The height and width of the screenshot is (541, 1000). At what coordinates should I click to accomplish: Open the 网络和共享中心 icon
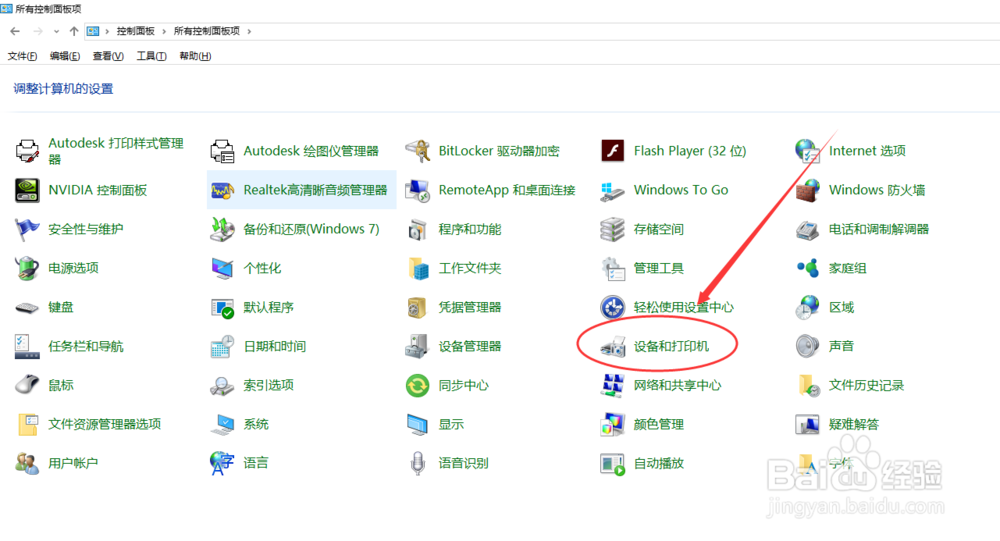click(x=613, y=385)
